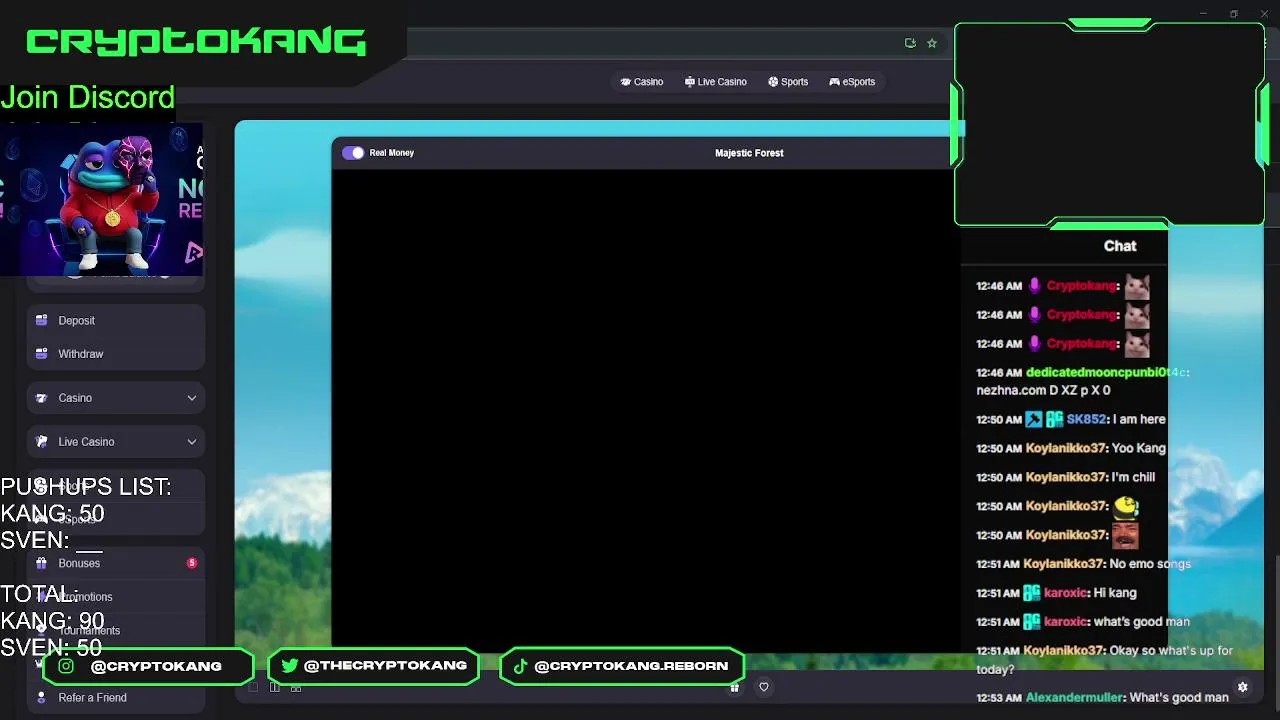The image size is (1280, 720).
Task: Open the eSports tab in top navigation
Action: pyautogui.click(x=852, y=82)
